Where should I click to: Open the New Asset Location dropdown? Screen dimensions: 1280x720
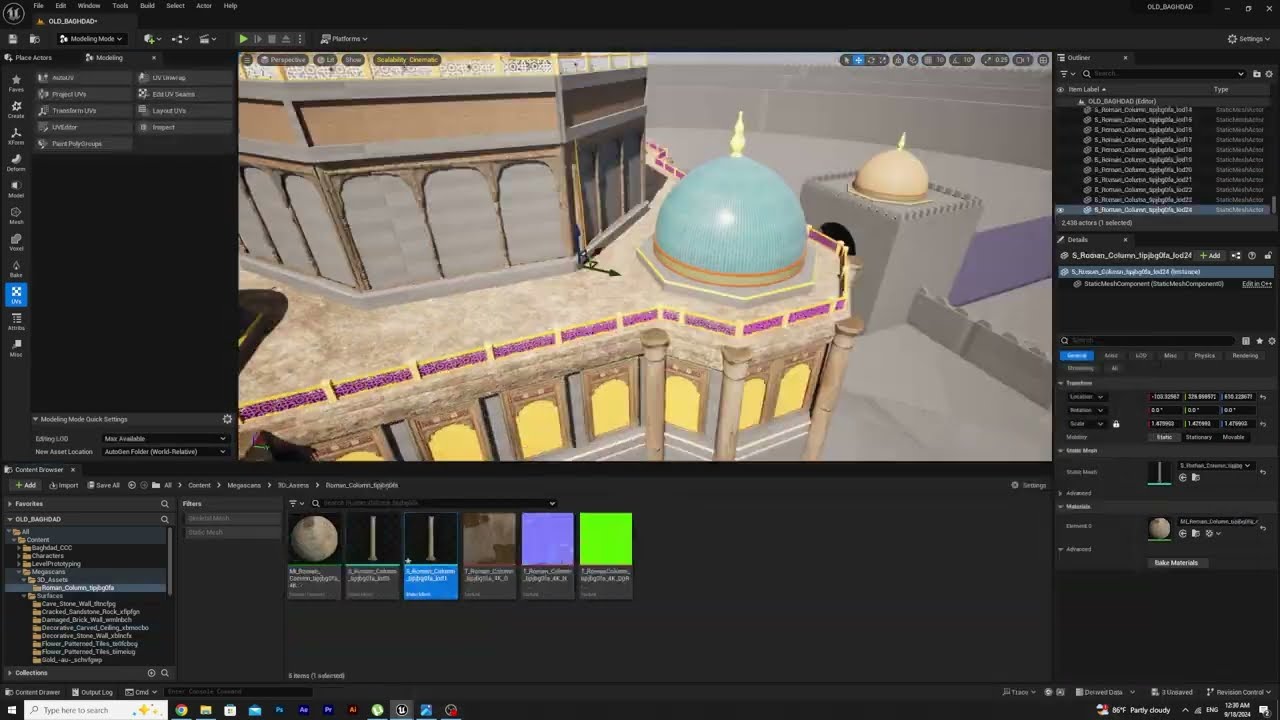[x=165, y=451]
